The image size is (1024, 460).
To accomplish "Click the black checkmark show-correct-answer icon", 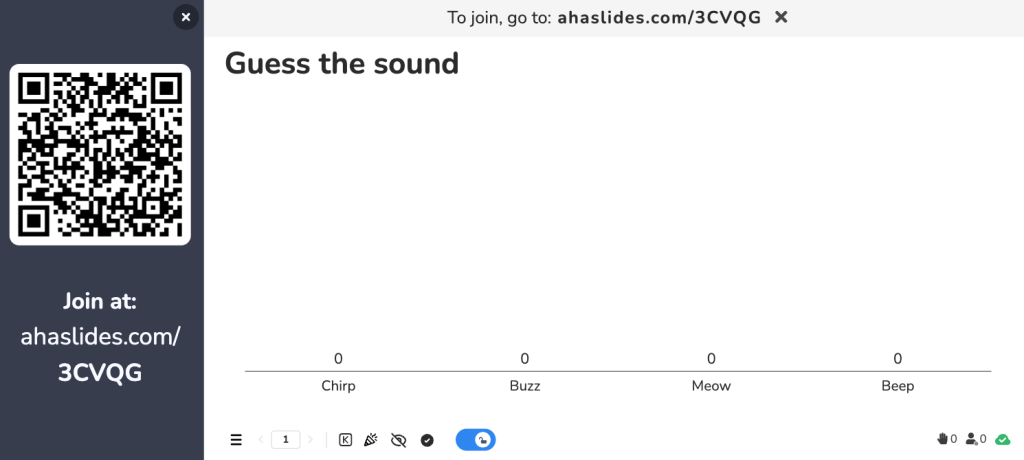I will pos(427,440).
